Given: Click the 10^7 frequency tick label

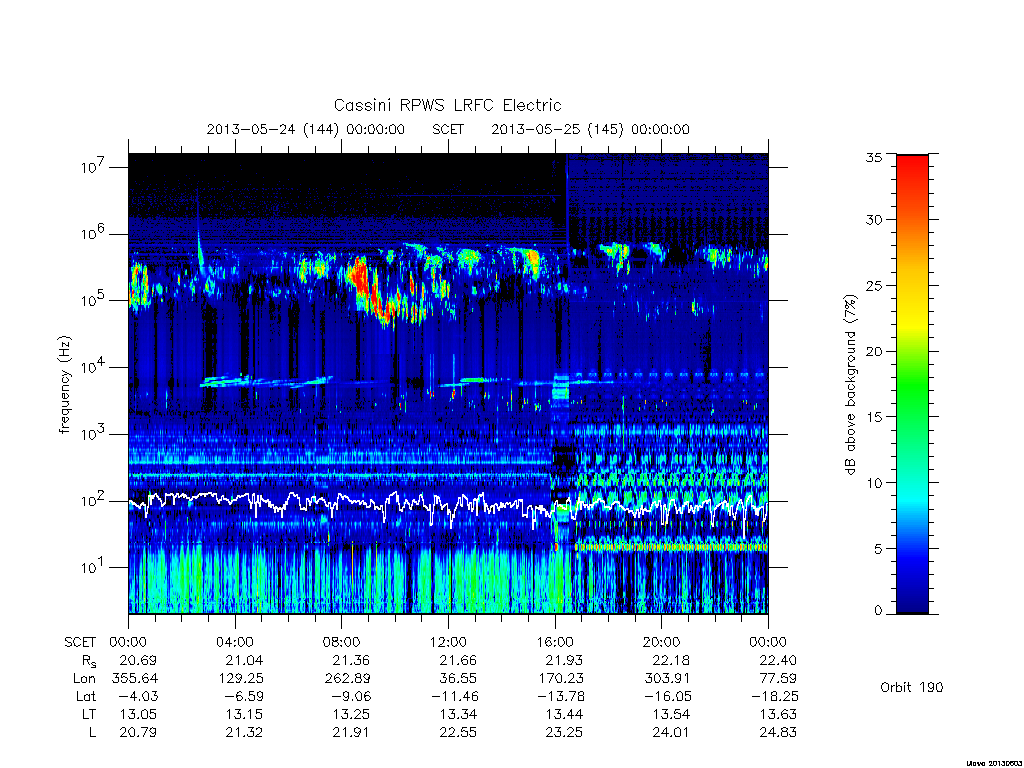Looking at the screenshot, I should (x=93, y=167).
